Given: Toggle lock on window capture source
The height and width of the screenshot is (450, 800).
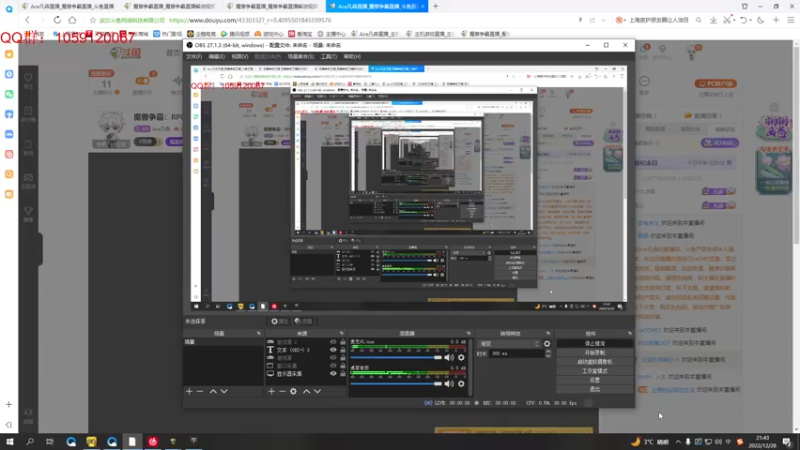Looking at the screenshot, I should 343,366.
